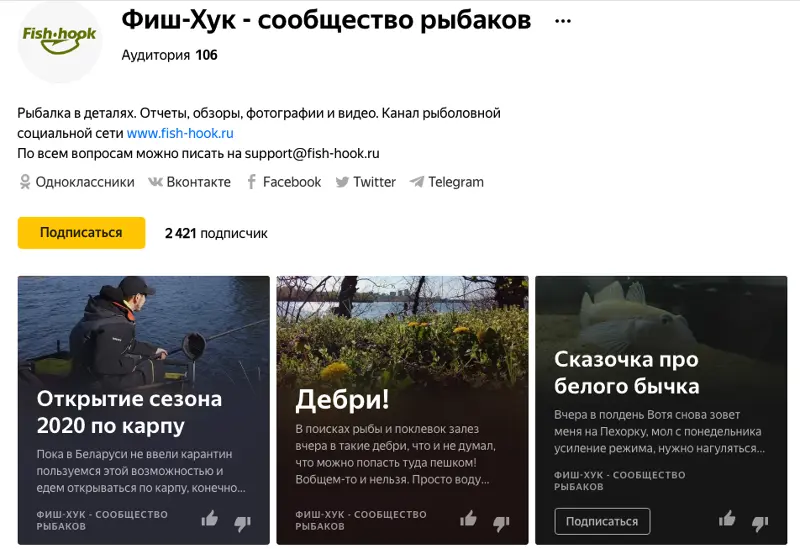The width and height of the screenshot is (800, 549).
Task: Open the Сказочка про белого бычка title
Action: 627,373
